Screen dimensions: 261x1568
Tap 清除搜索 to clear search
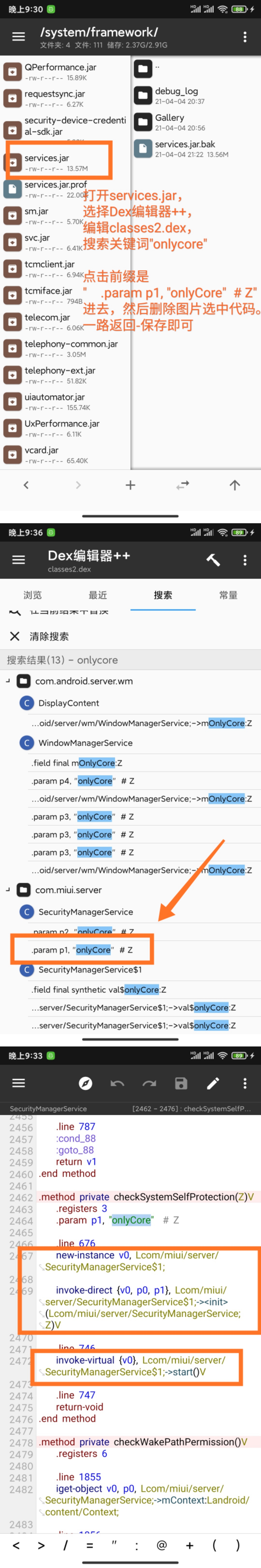pyautogui.click(x=49, y=636)
